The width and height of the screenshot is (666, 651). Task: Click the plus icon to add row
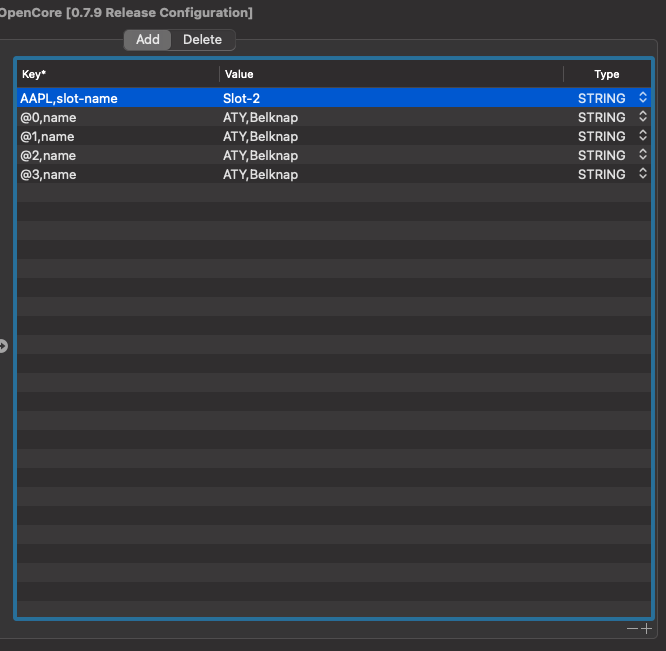click(646, 628)
